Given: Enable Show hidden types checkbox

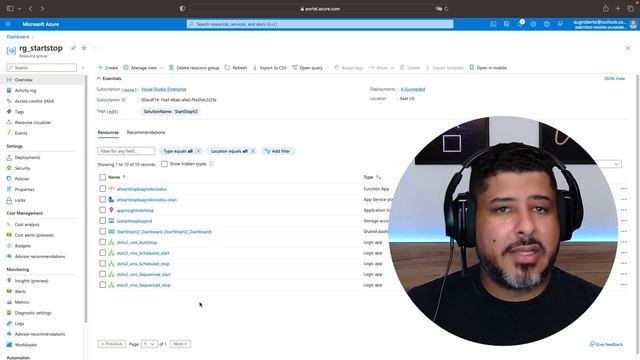Looking at the screenshot, I should [x=164, y=164].
